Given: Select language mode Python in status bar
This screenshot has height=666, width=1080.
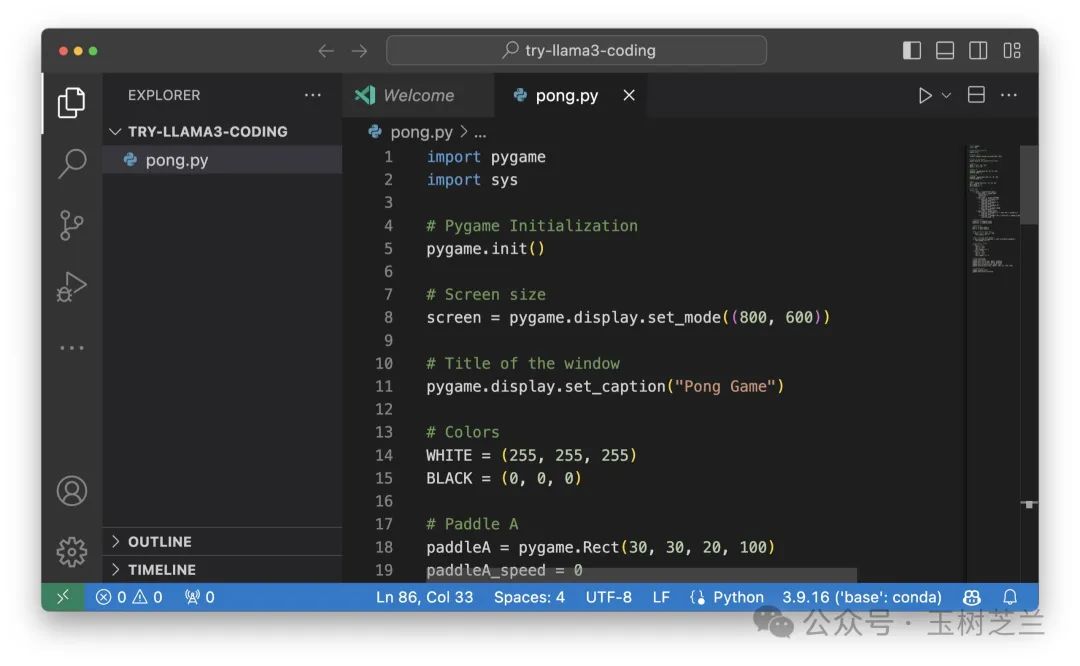Looking at the screenshot, I should click(x=738, y=597).
